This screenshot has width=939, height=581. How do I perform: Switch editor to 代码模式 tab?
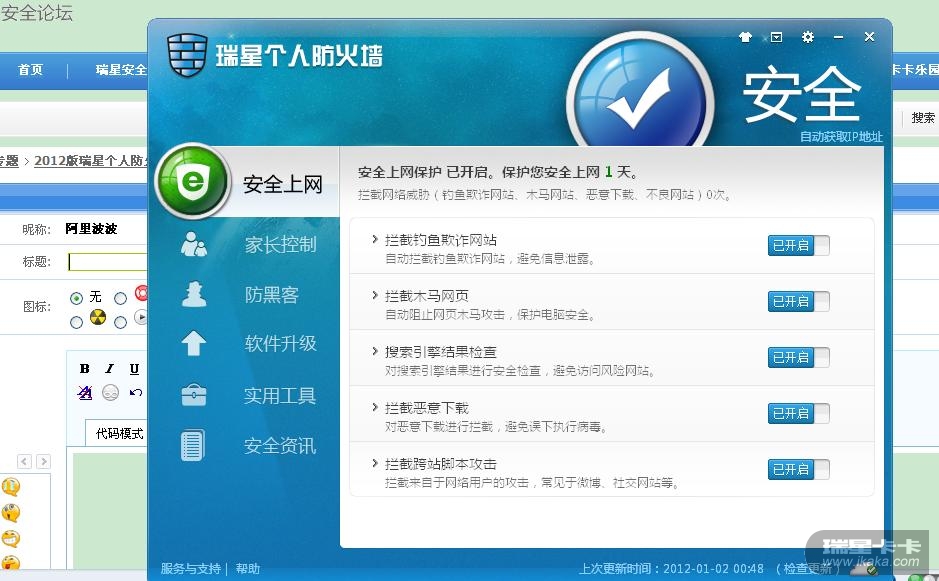119,433
